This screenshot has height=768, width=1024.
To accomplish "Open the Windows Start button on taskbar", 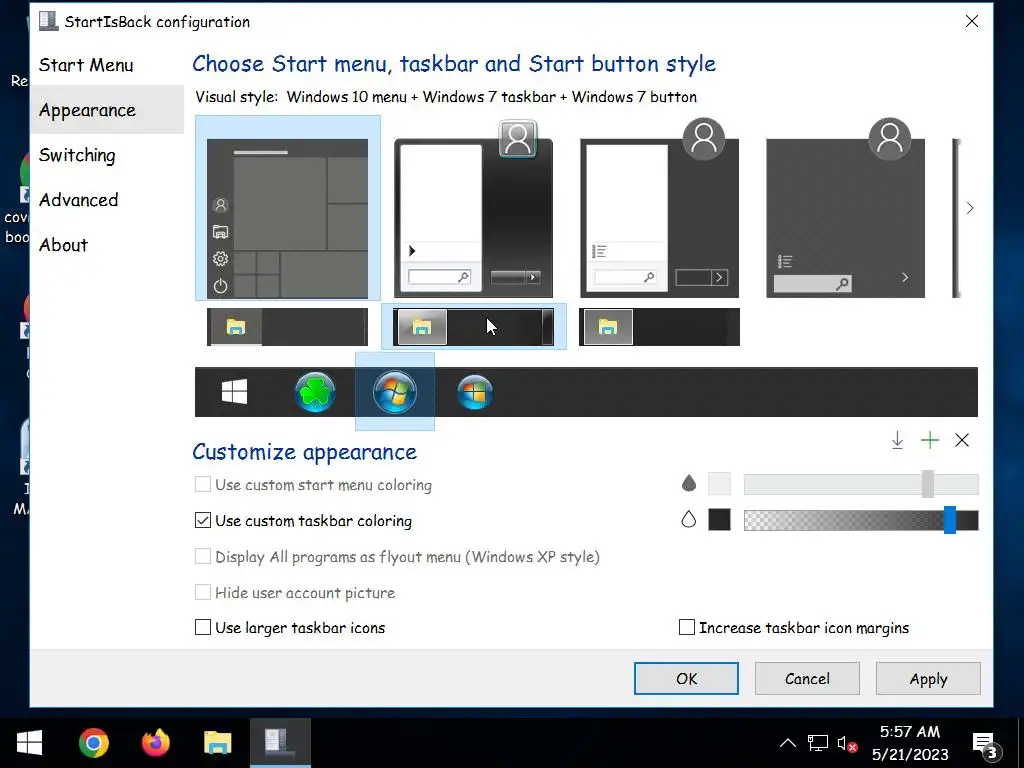I will [x=29, y=743].
